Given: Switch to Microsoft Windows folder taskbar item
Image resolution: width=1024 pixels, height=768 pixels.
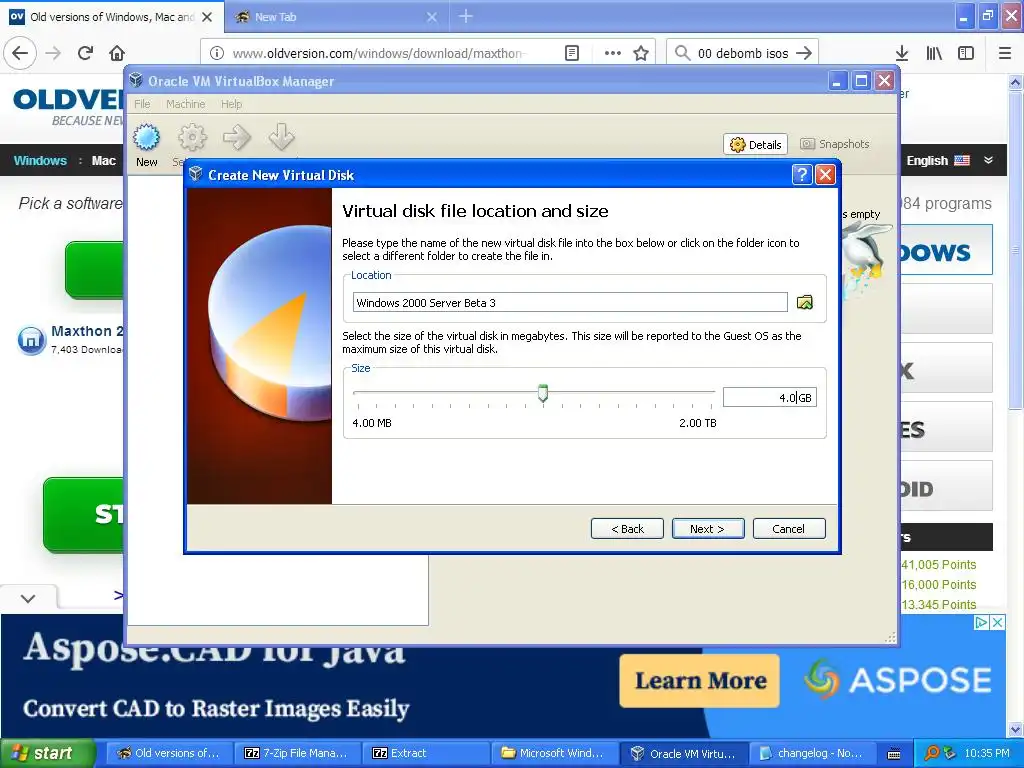Looking at the screenshot, I should [x=554, y=753].
